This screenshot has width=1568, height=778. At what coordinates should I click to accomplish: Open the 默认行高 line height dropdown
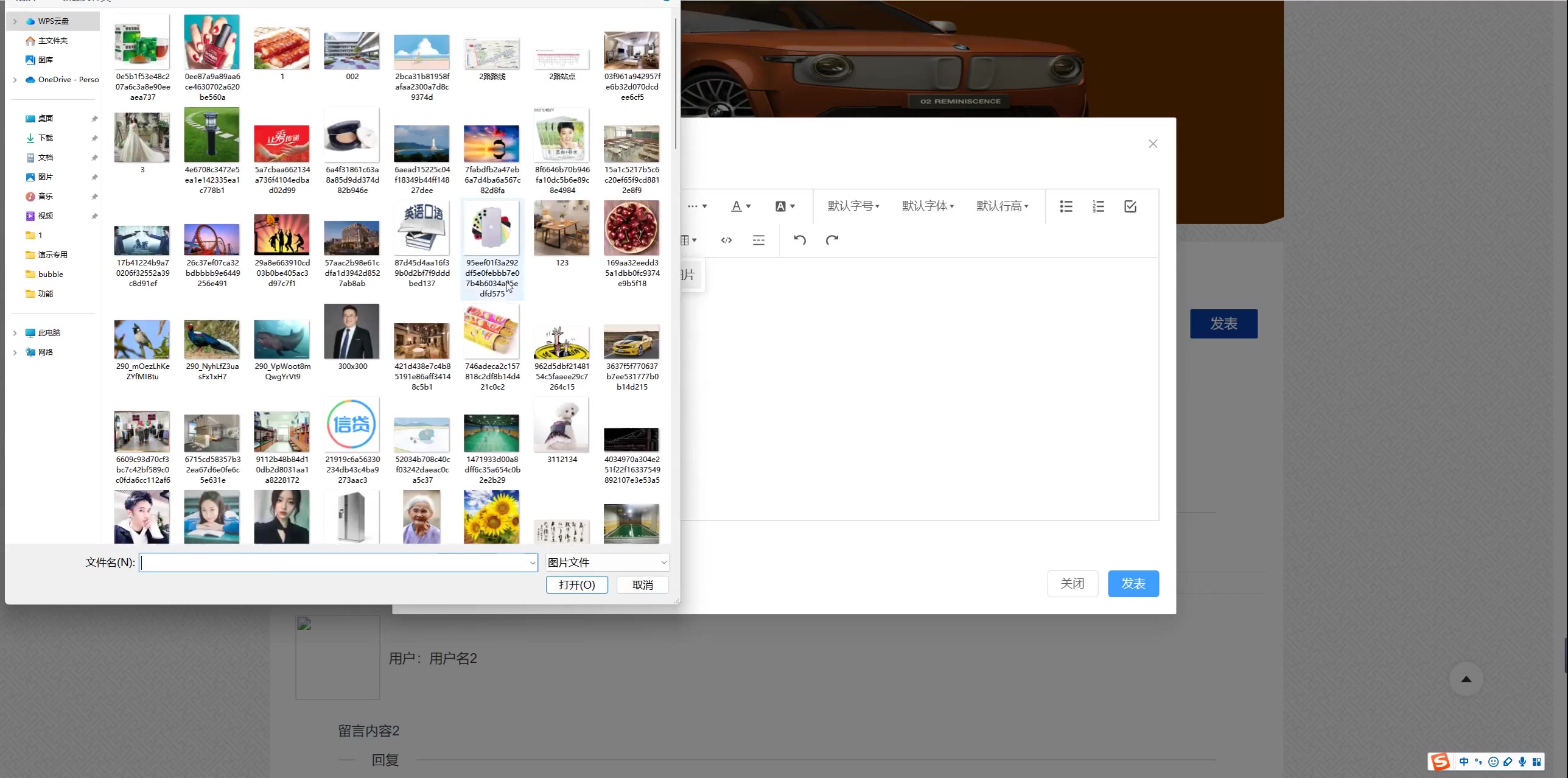pos(1002,206)
